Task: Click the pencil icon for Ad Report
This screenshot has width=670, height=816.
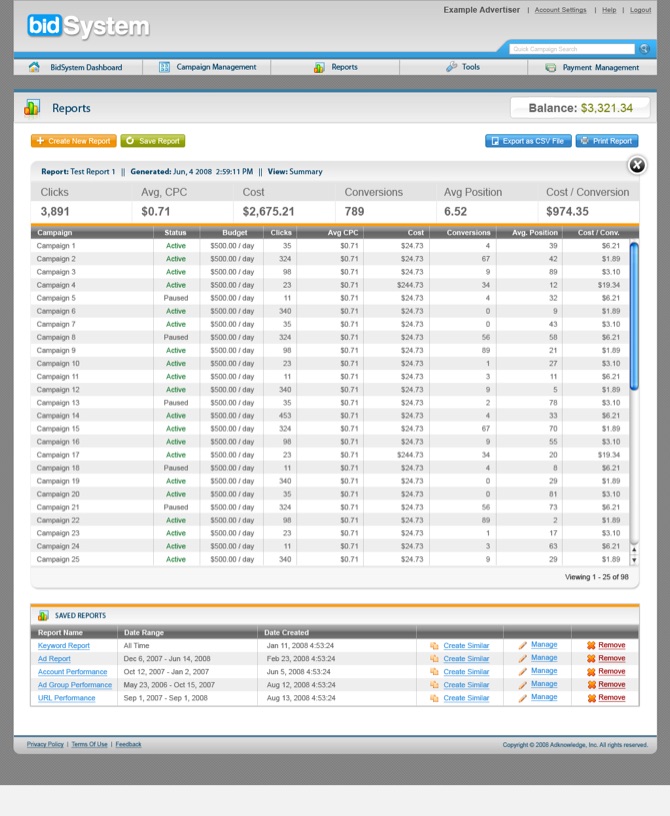Action: tap(523, 658)
